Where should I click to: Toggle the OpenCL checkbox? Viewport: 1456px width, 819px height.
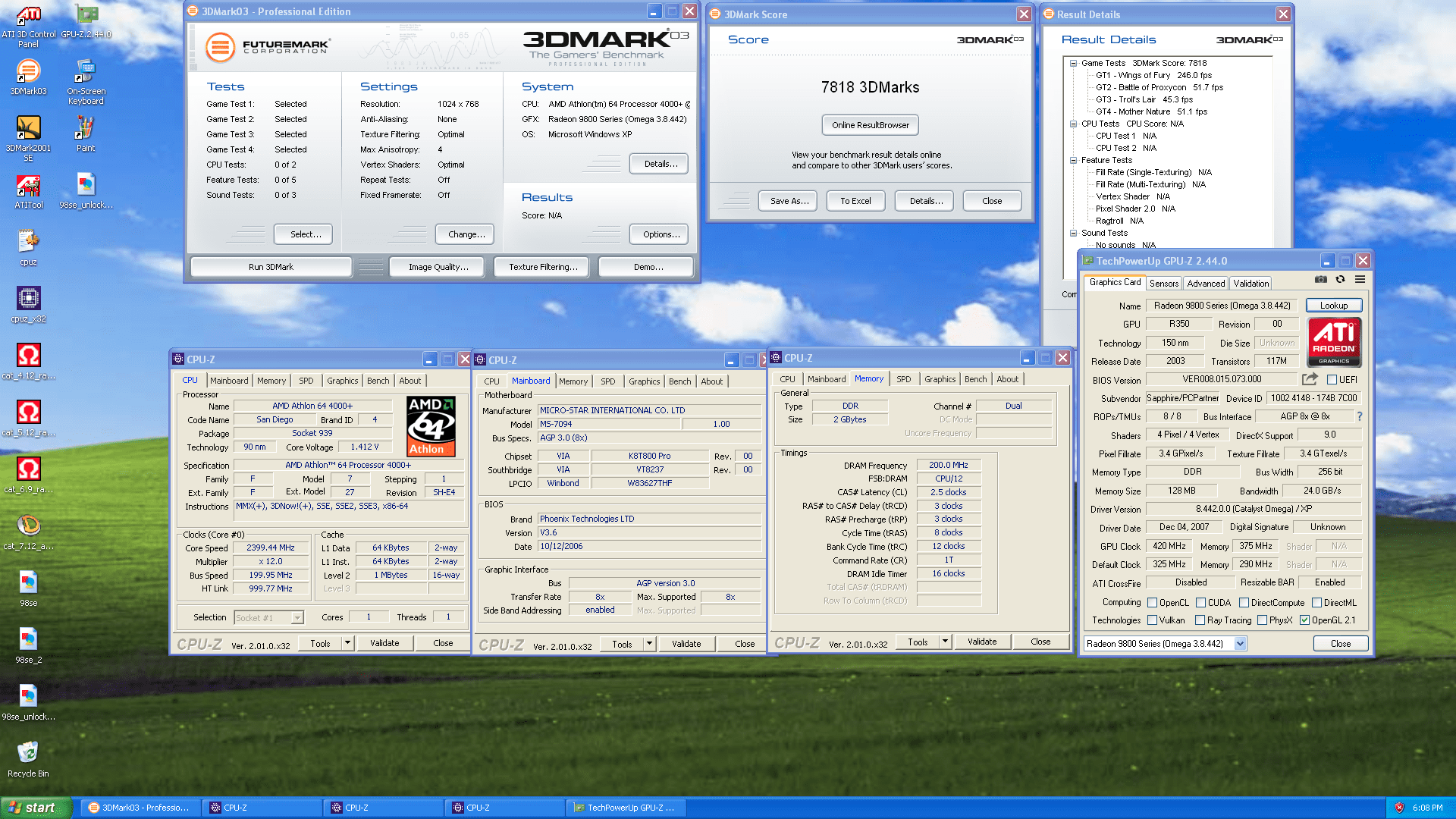1152,603
